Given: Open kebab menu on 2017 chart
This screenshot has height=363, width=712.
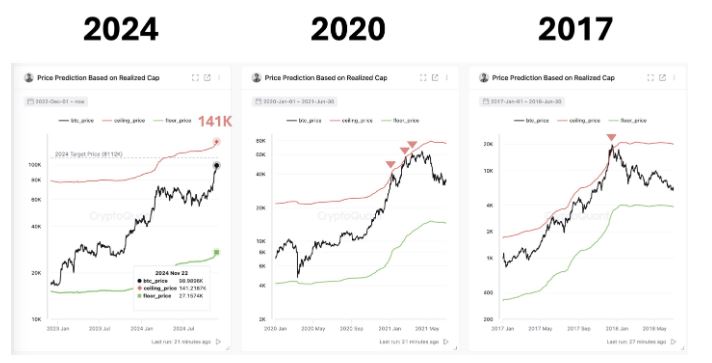Looking at the screenshot, I should pos(674,78).
